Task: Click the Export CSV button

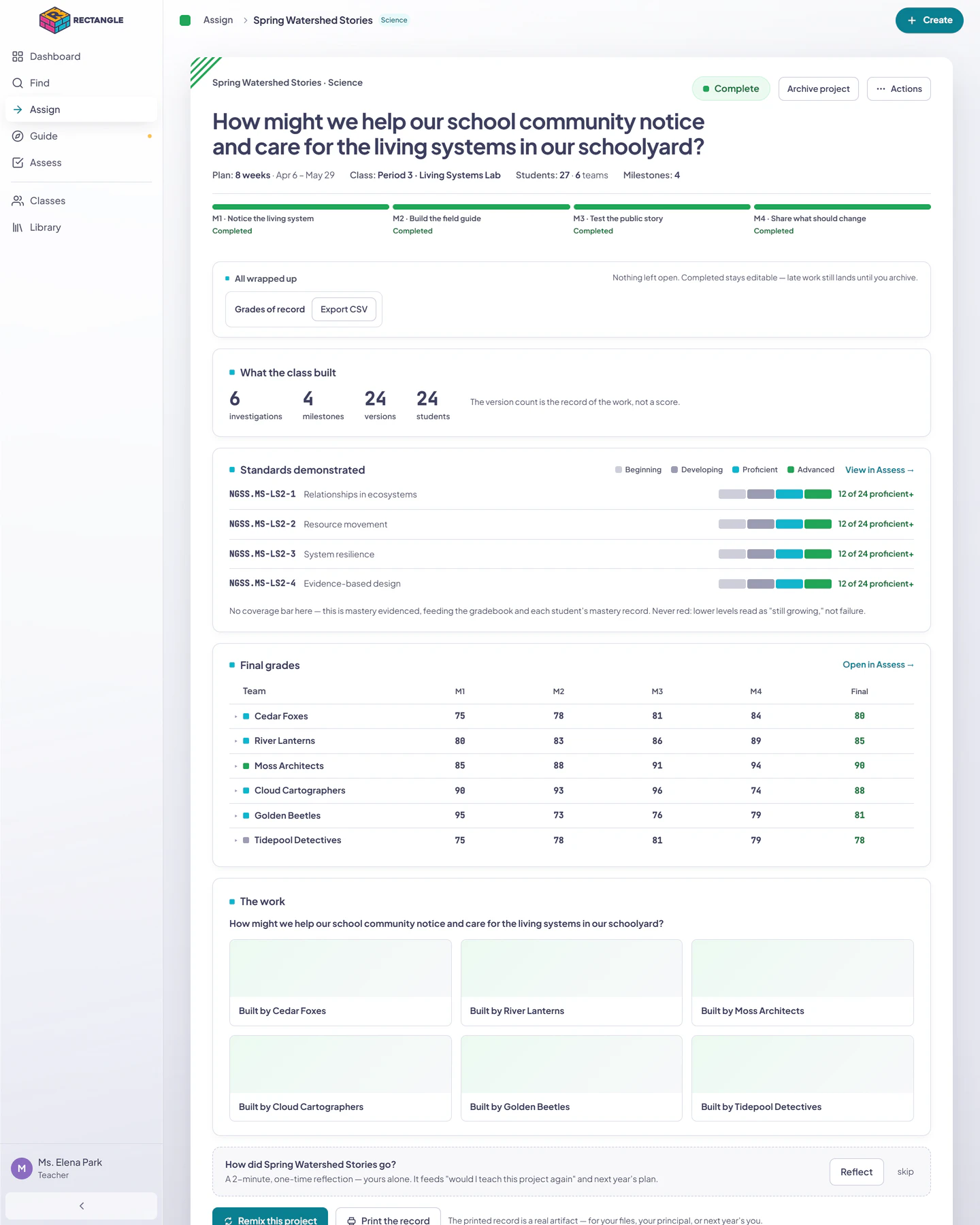Action: pos(344,309)
